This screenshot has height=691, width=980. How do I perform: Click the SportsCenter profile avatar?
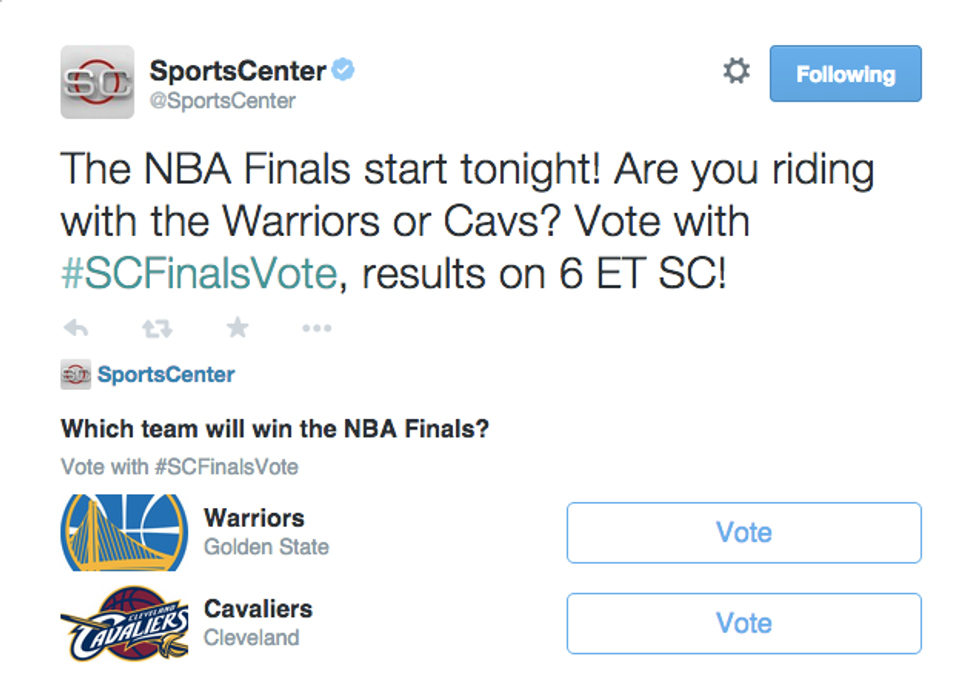point(97,82)
